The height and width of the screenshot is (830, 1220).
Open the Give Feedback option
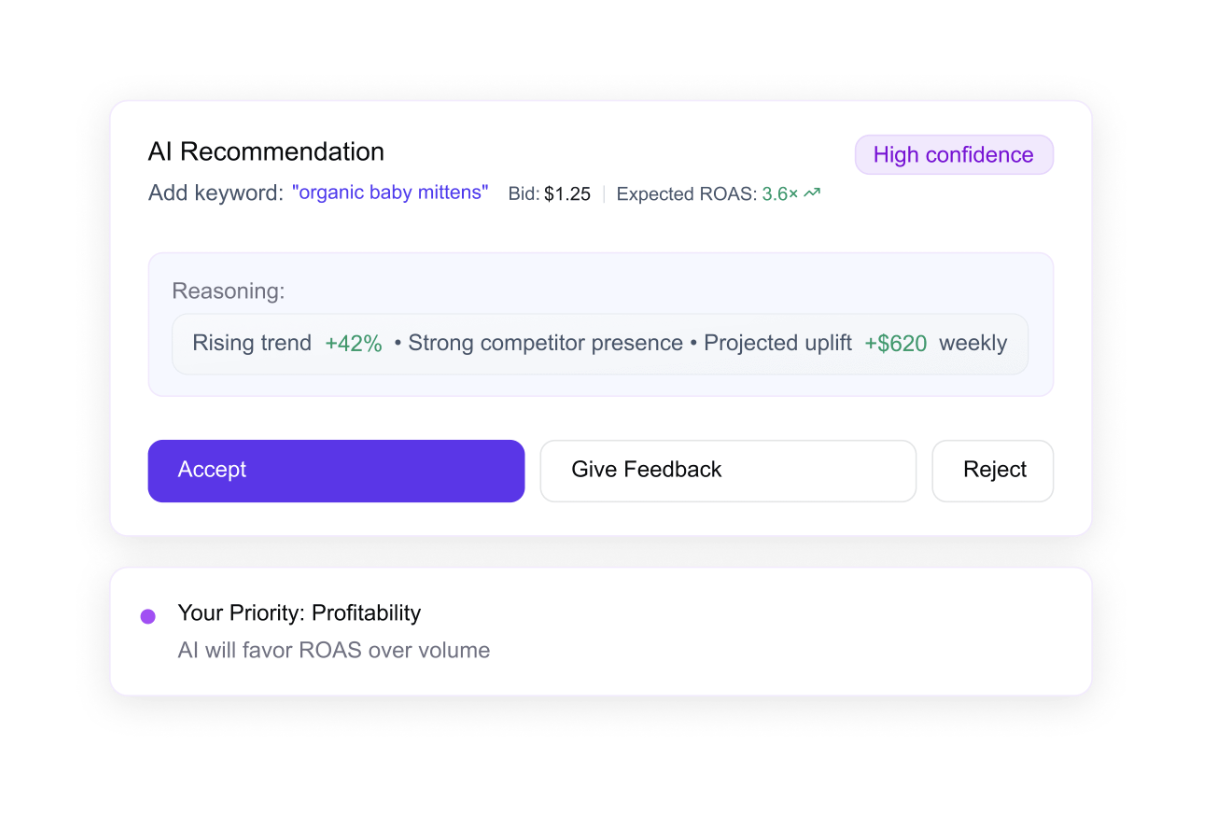point(728,471)
